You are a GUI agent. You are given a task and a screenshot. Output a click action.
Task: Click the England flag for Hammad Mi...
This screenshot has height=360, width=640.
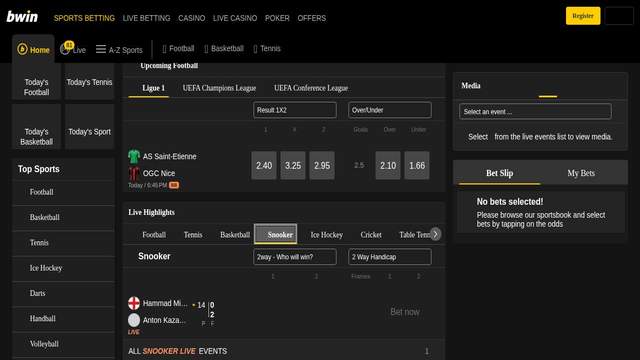[134, 303]
